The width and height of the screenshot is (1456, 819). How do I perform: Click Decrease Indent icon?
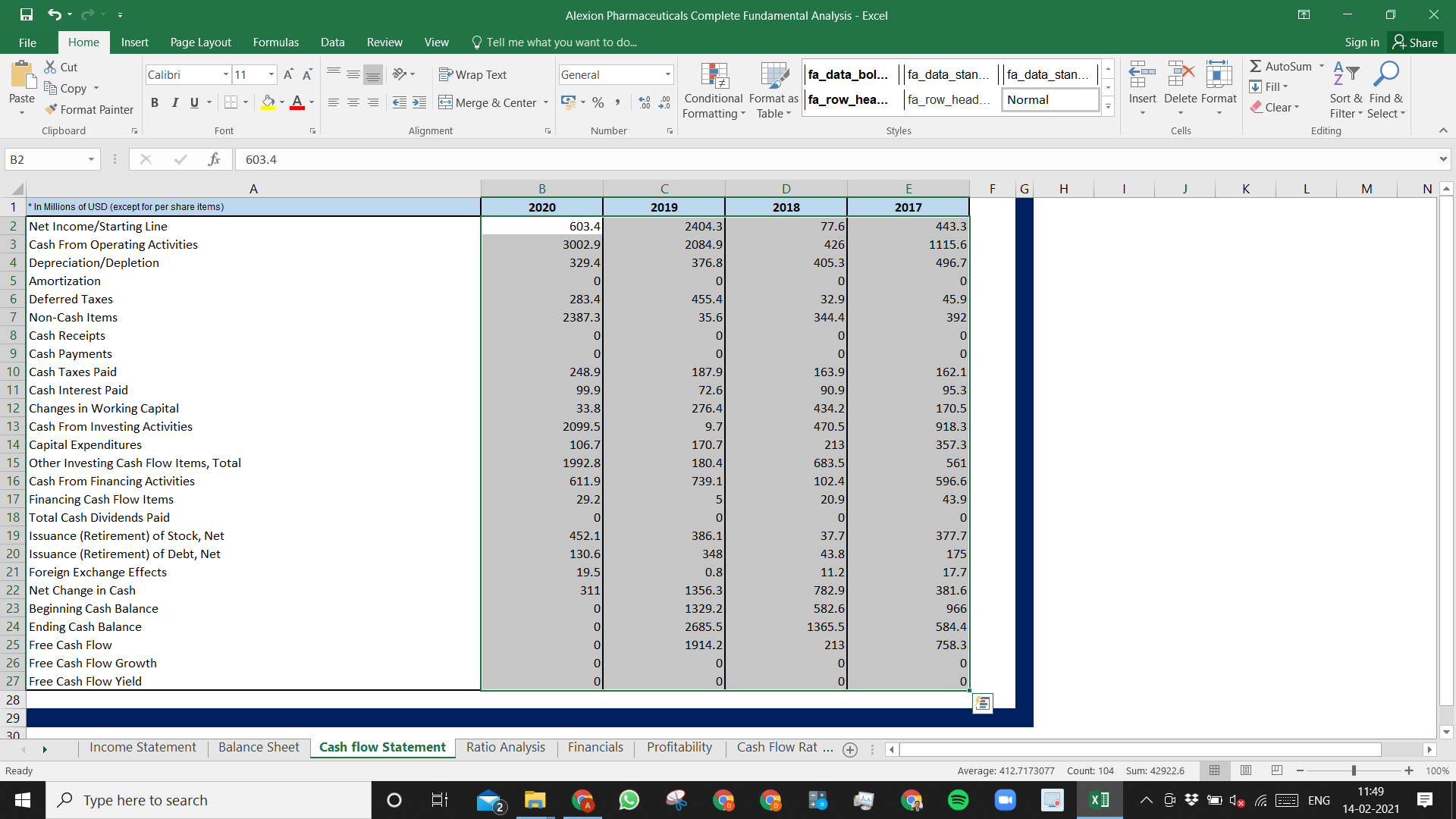pos(400,102)
